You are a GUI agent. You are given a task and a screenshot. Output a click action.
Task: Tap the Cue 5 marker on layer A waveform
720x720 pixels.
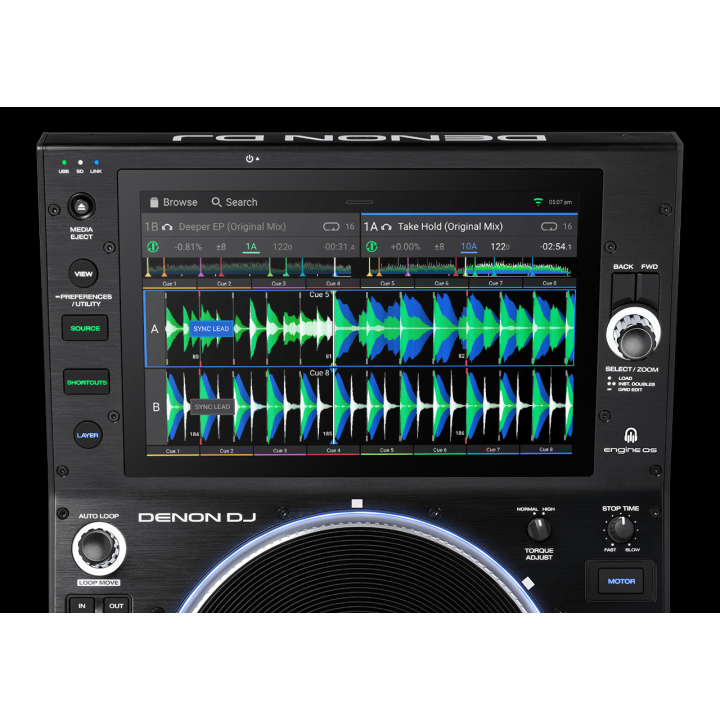click(319, 295)
